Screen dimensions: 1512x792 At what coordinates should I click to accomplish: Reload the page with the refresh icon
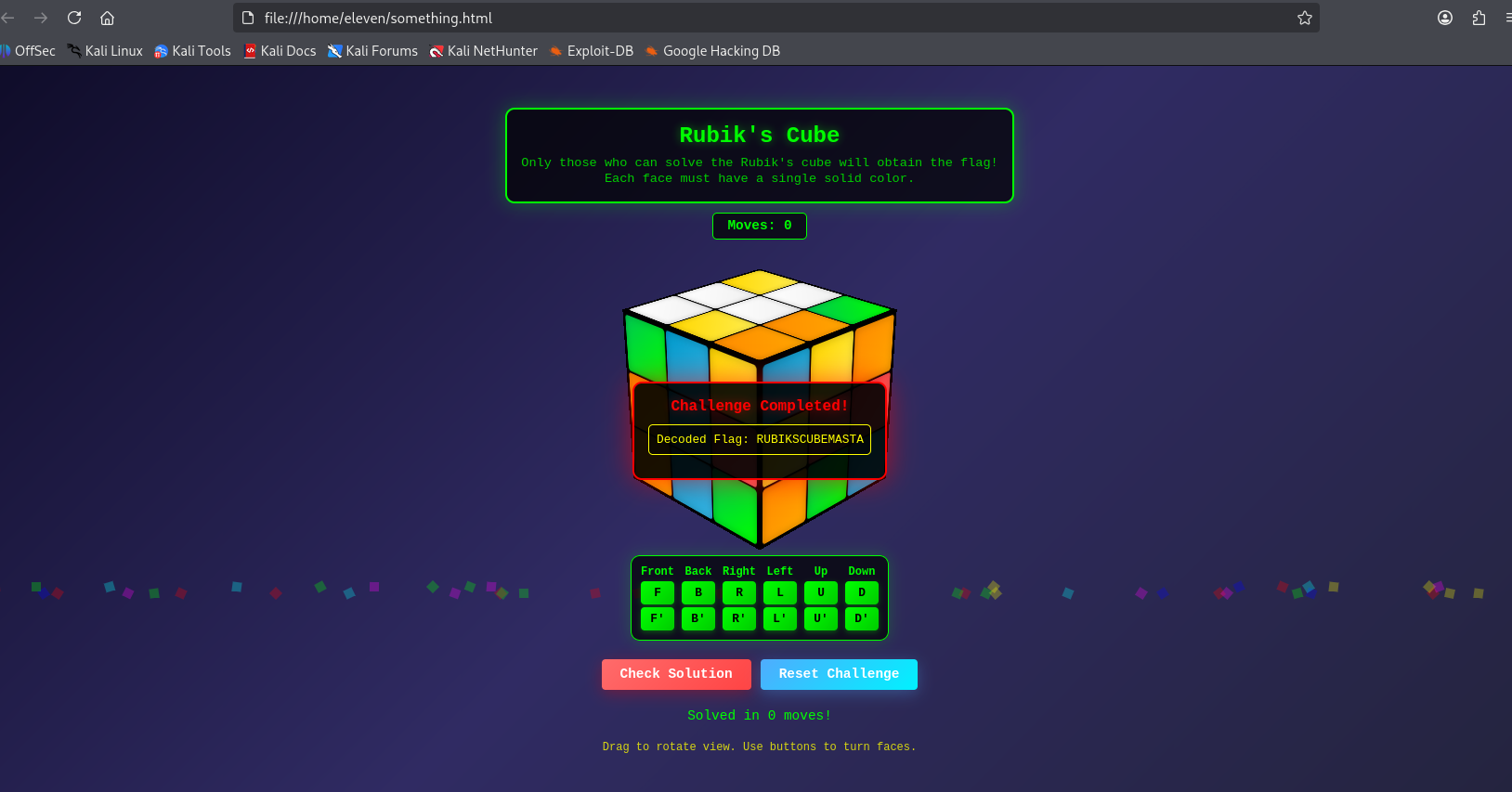pyautogui.click(x=74, y=18)
